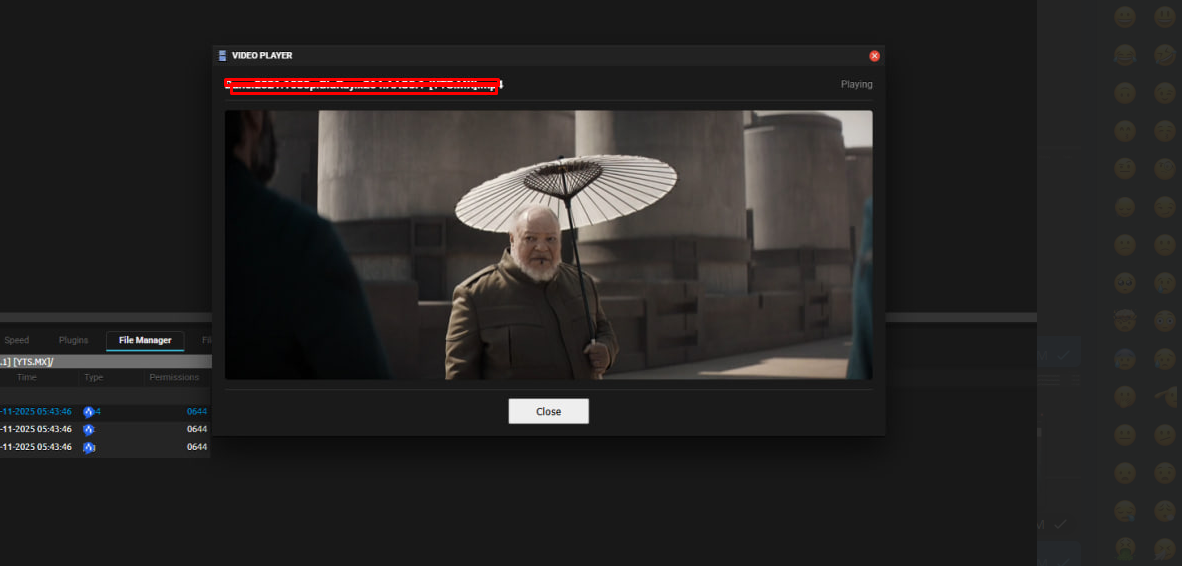1182x566 pixels.
Task: Open the Plugins tab
Action: point(74,340)
